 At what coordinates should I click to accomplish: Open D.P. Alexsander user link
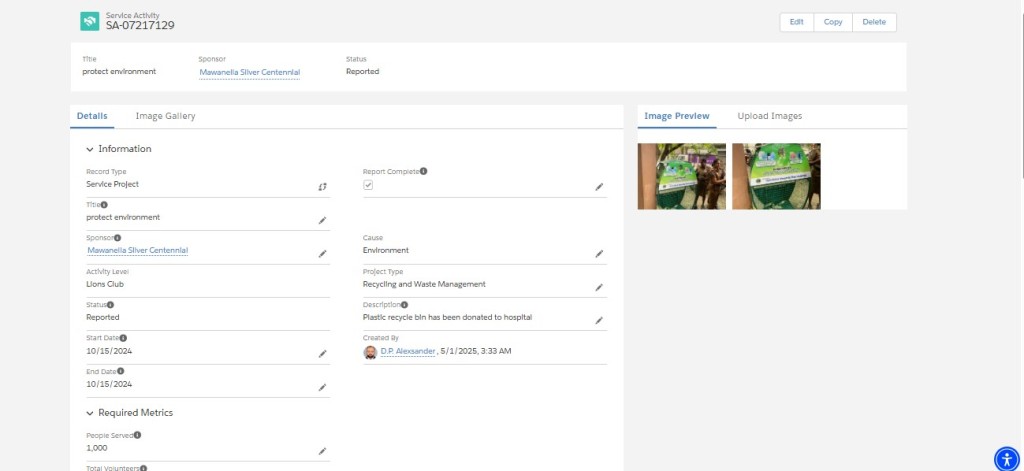[408, 351]
